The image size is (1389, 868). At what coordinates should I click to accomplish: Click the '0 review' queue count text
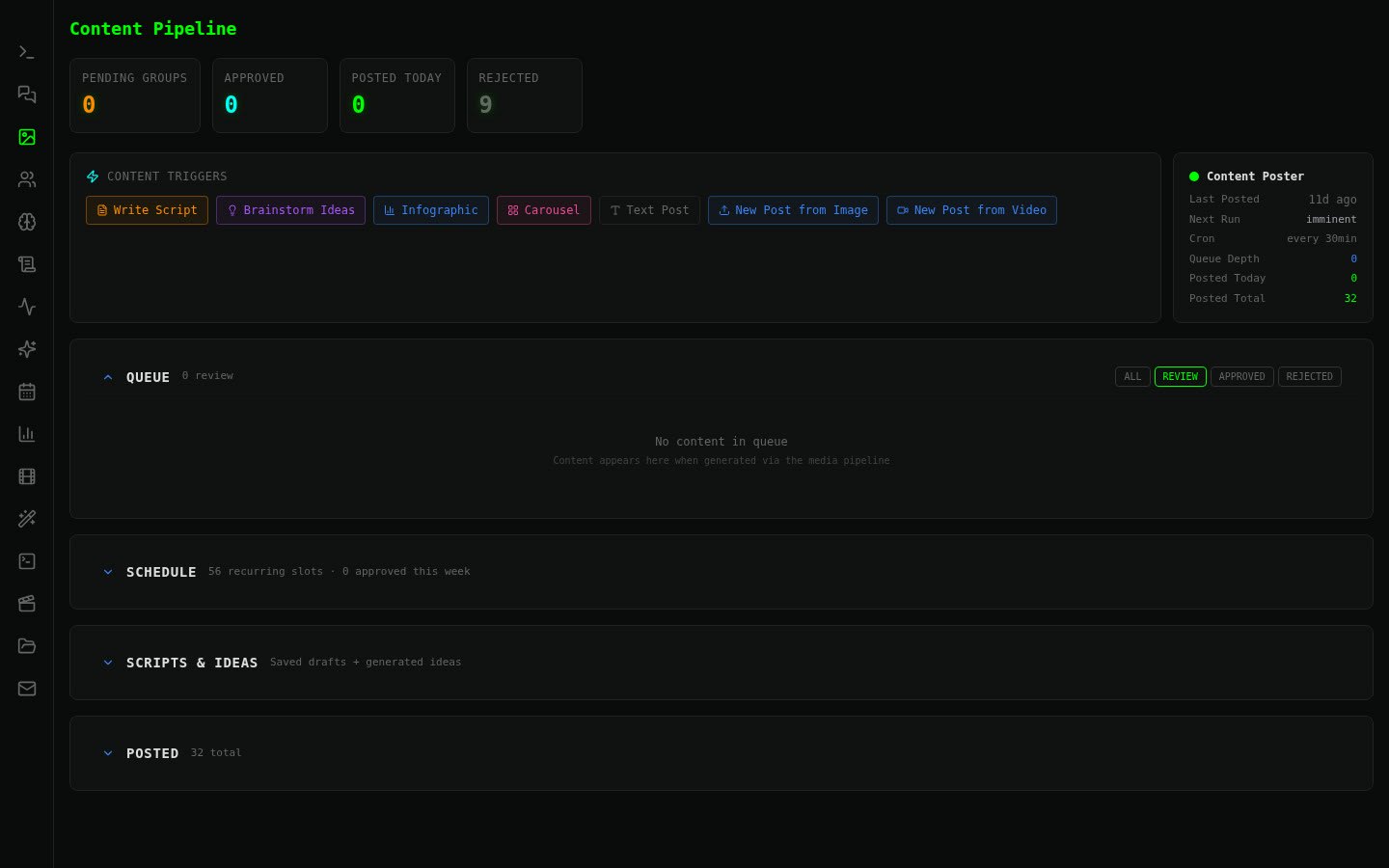207,376
